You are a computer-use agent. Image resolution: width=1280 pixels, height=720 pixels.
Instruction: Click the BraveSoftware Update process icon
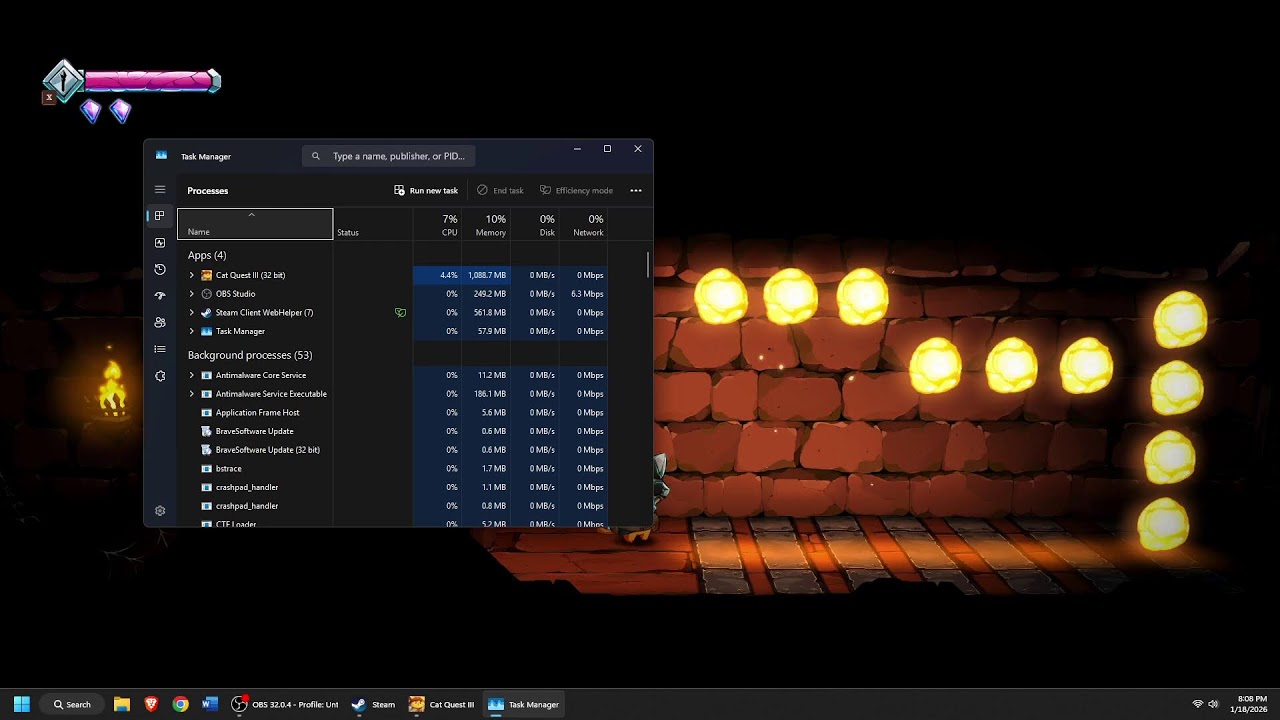(207, 431)
